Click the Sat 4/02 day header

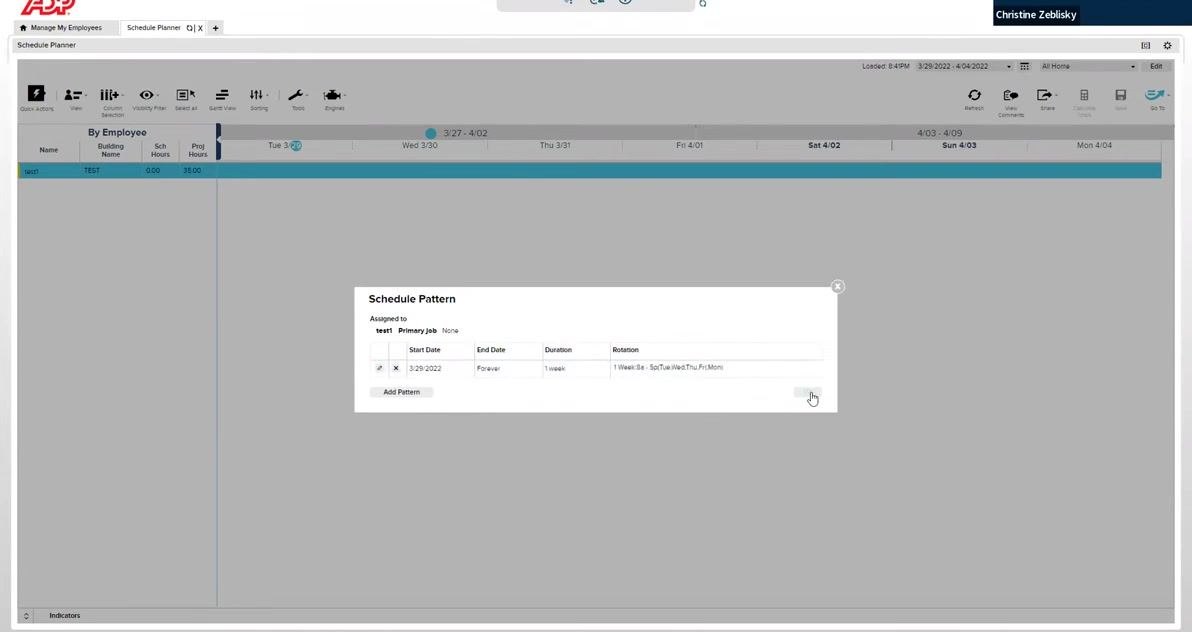click(824, 145)
